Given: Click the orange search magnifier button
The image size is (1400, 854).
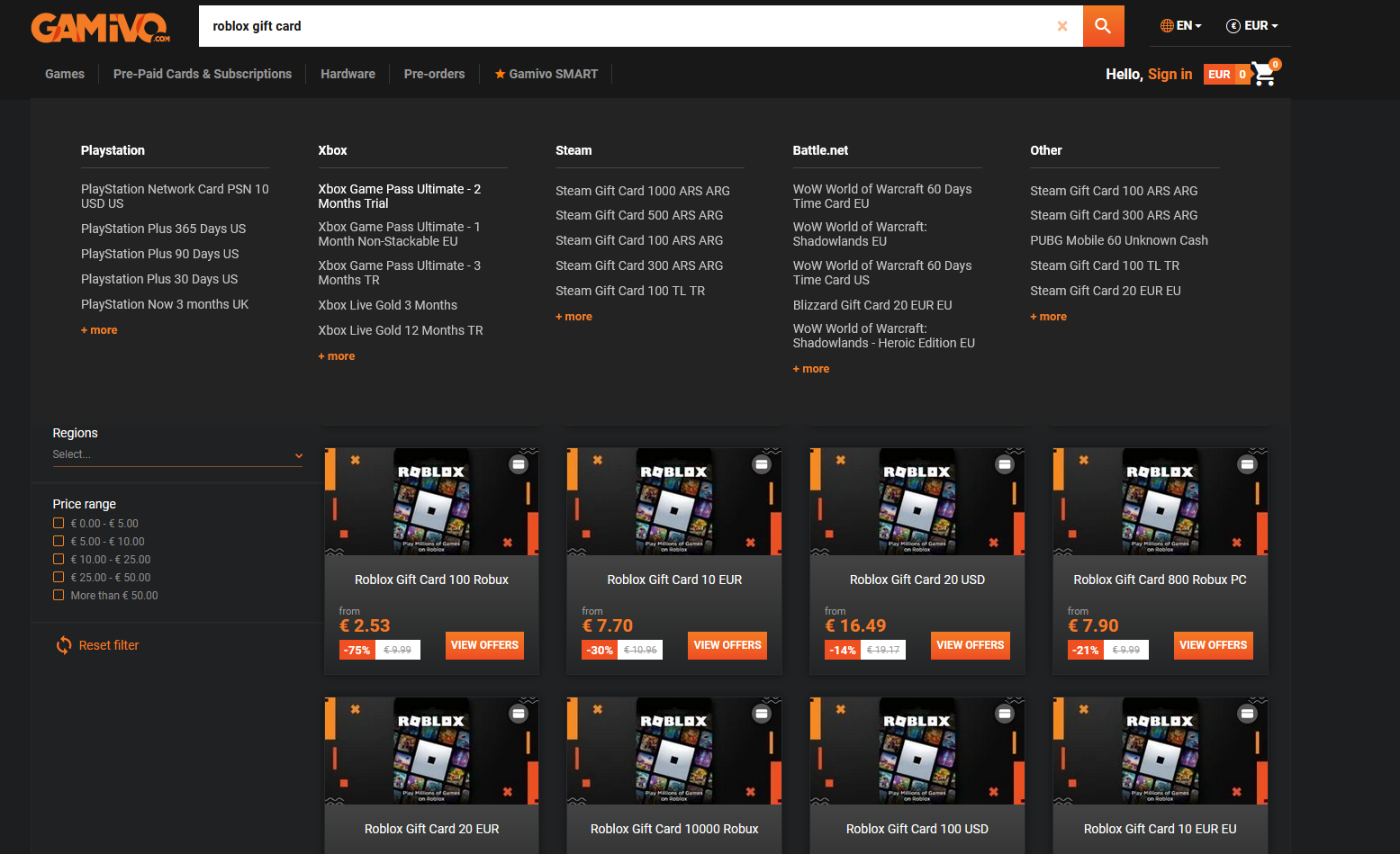Looking at the screenshot, I should point(1103,26).
